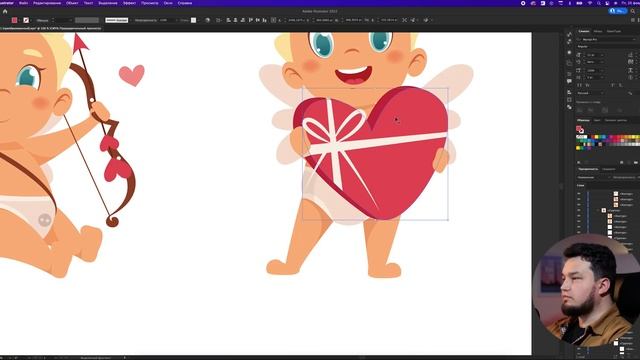Click the stroke color box in control bar
Viewport: 640px width, 360px height.
click(x=26, y=20)
